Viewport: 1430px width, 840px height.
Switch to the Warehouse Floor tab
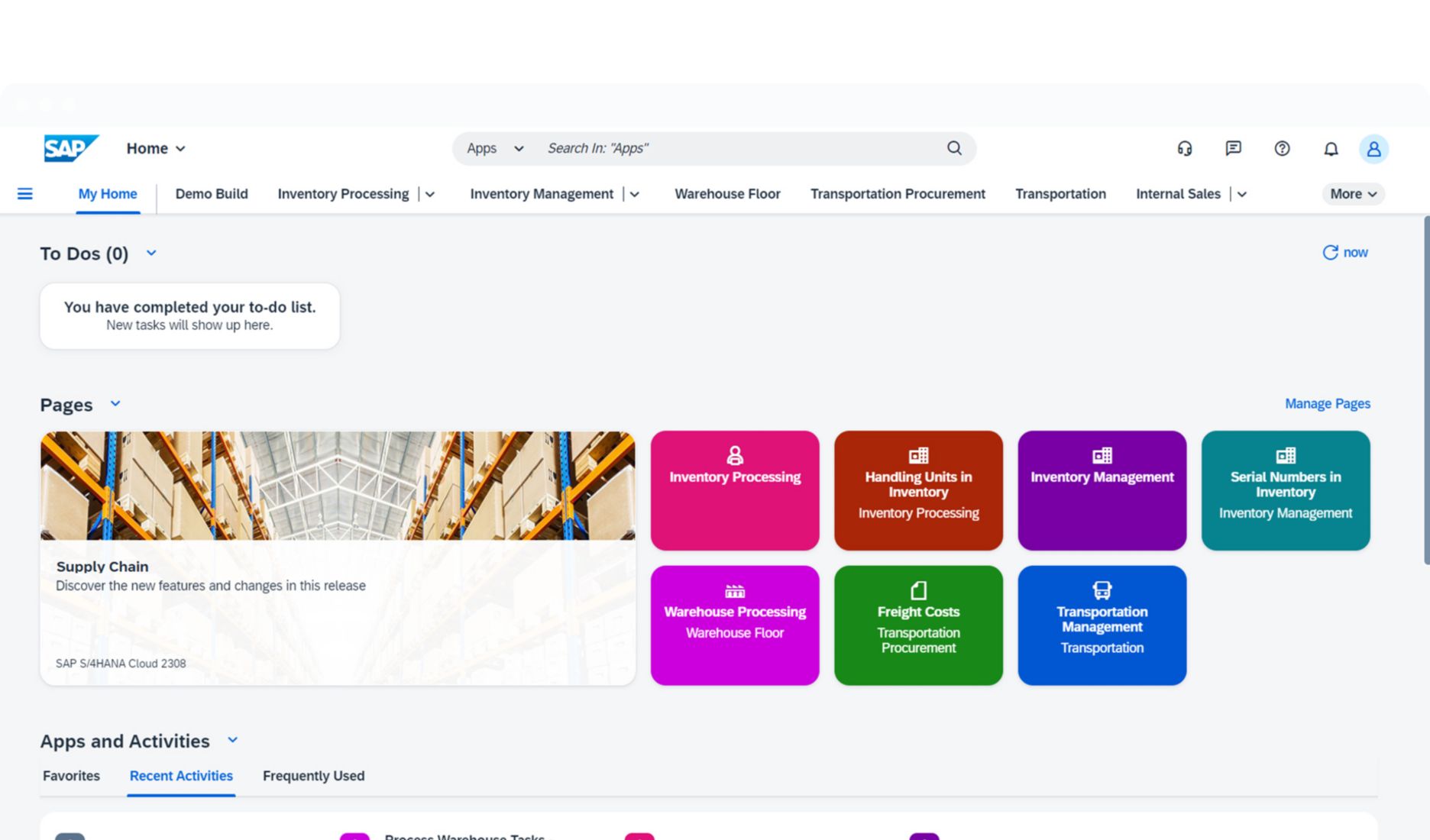727,194
